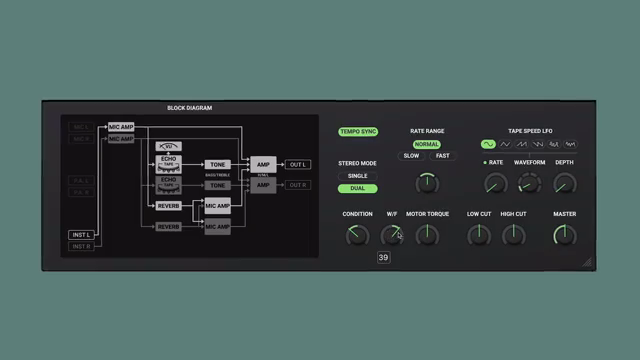Click the dimmed AMP block feeding OUT R
This screenshot has width=640, height=360.
click(263, 185)
